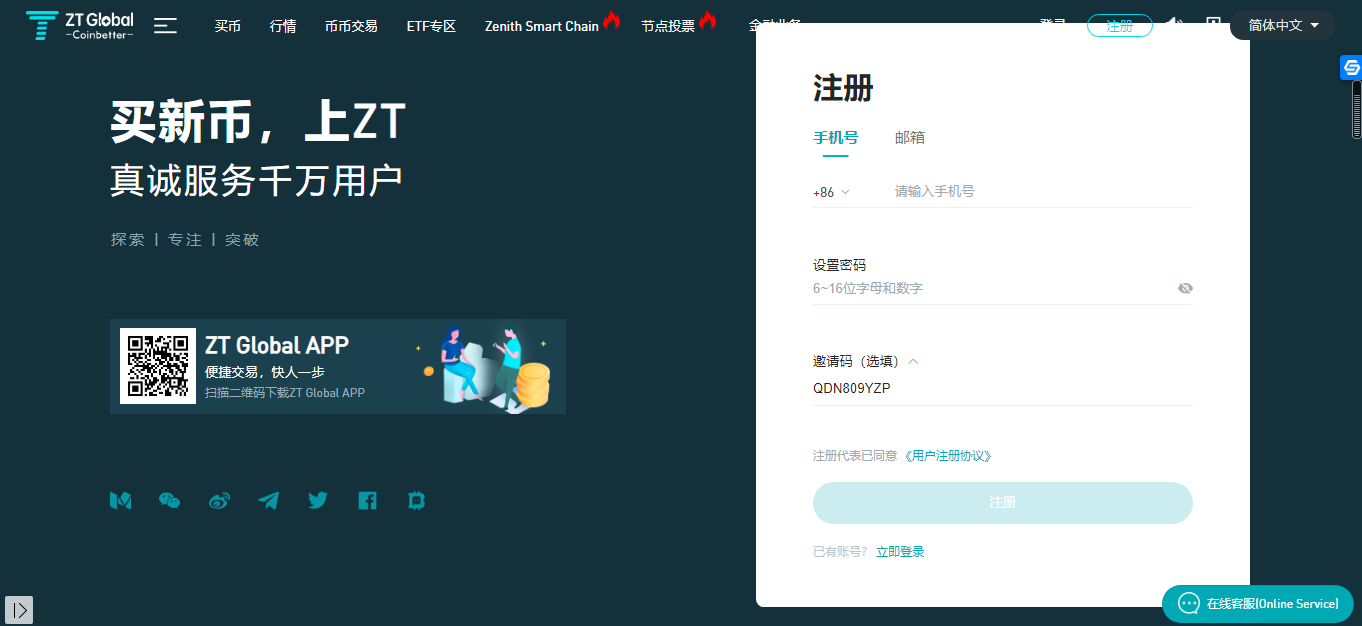
Task: Click the 请输入手机号 phone input field
Action: (1043, 192)
